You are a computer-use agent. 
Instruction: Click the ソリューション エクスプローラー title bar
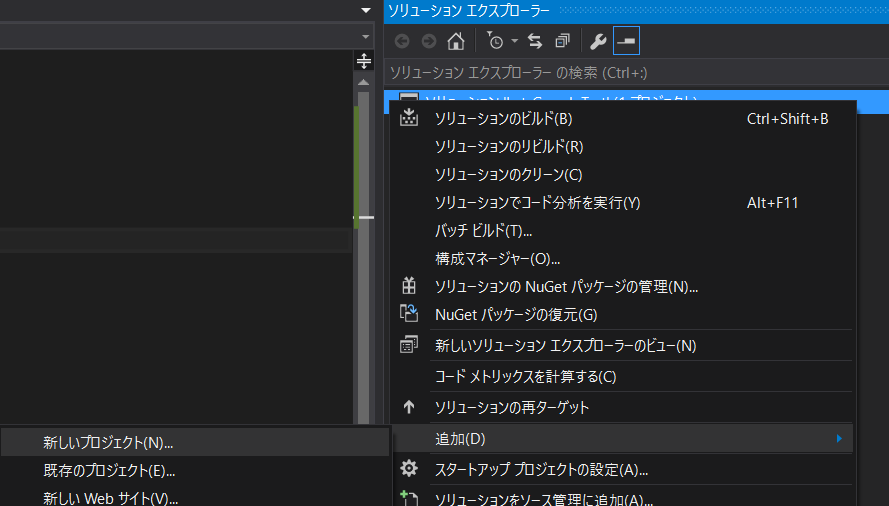[636, 11]
